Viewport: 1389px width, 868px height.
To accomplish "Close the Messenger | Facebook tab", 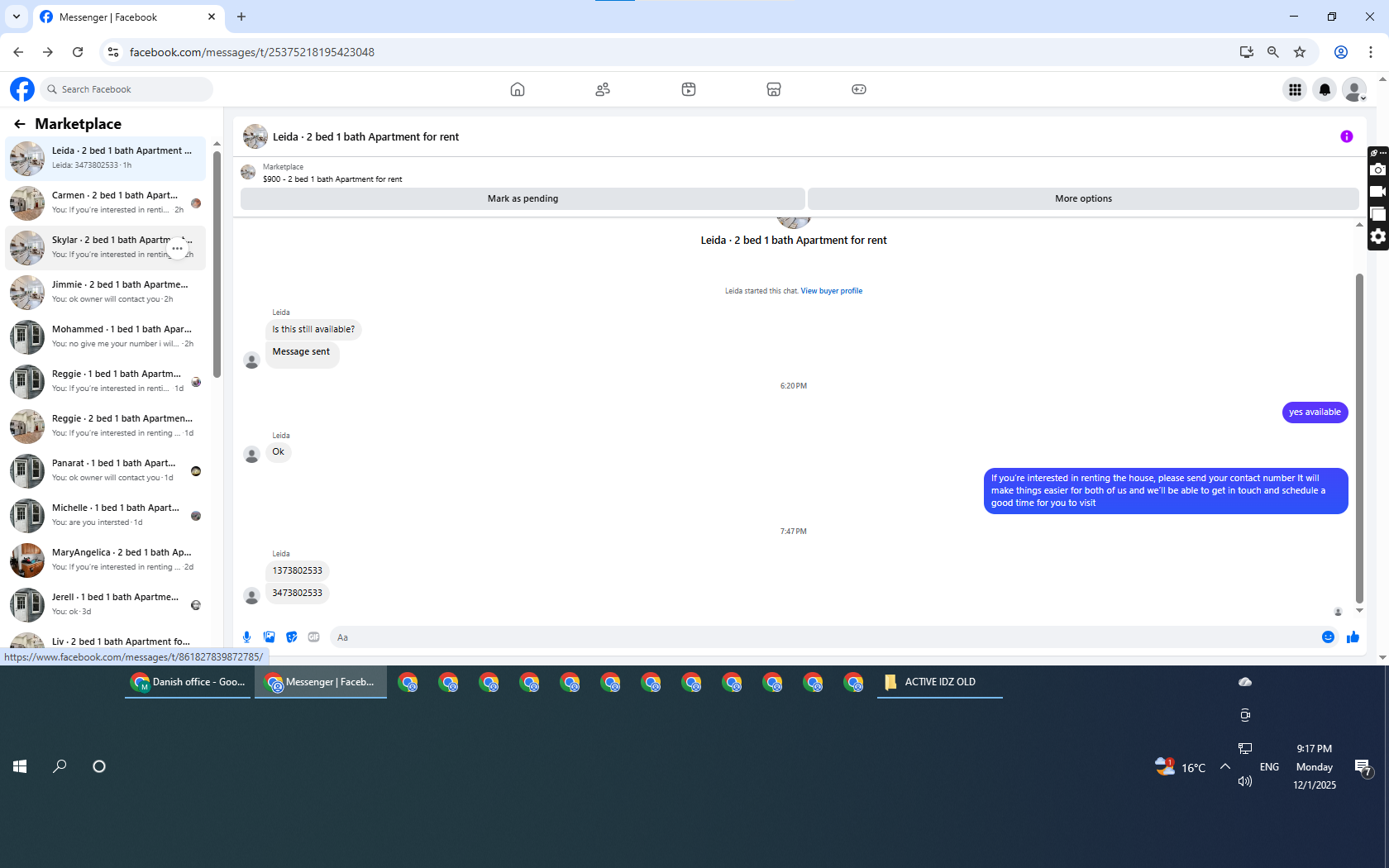I will 212,17.
